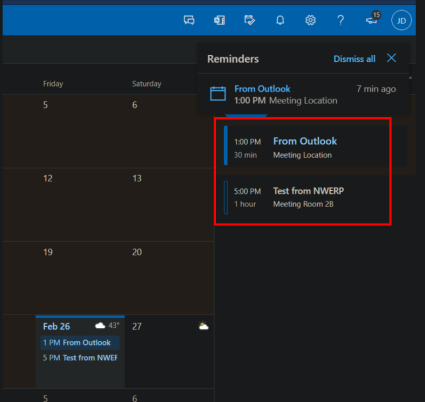Open the 1:00 PM From Outlook agenda item
The image size is (425, 402).
tap(315, 146)
